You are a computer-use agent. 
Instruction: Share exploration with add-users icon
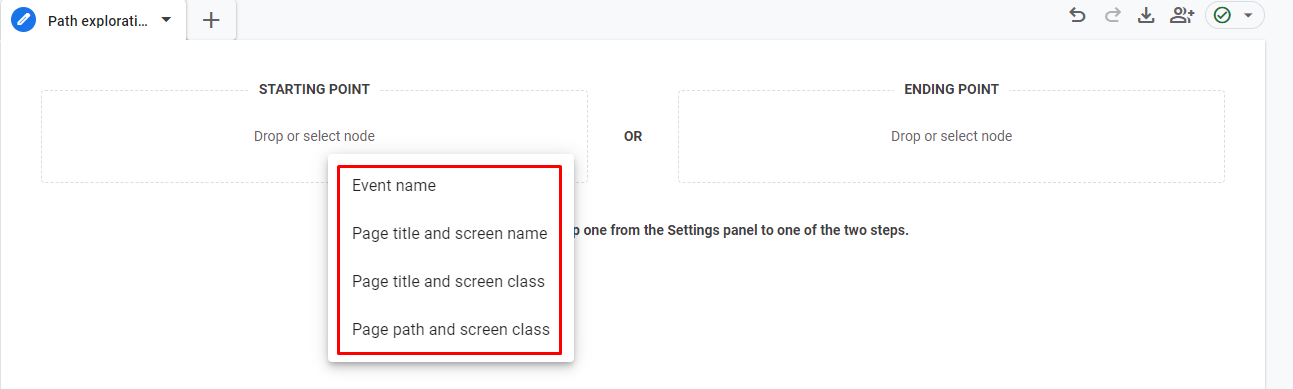[1183, 15]
